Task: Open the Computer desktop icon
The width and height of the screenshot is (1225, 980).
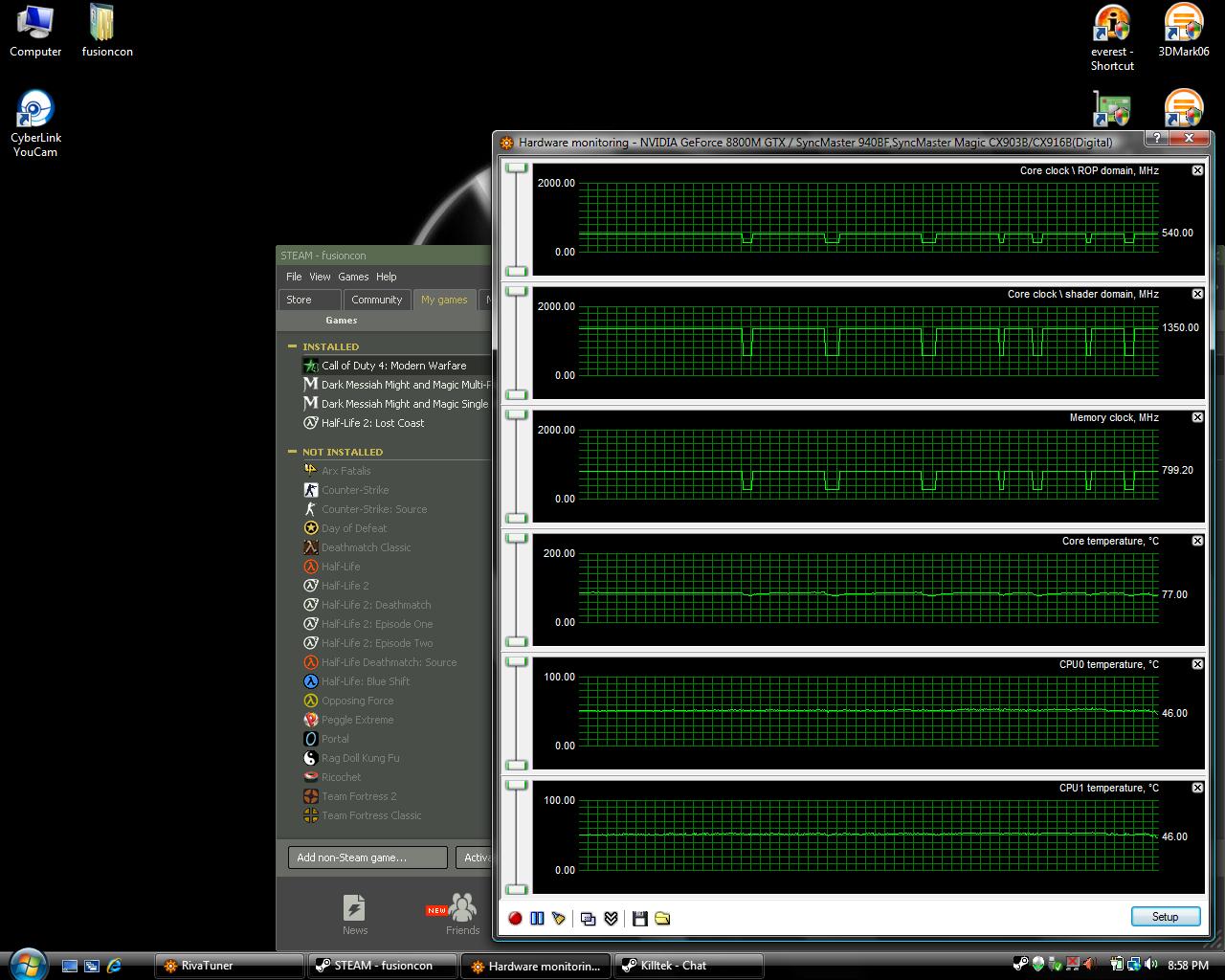Action: (x=35, y=31)
